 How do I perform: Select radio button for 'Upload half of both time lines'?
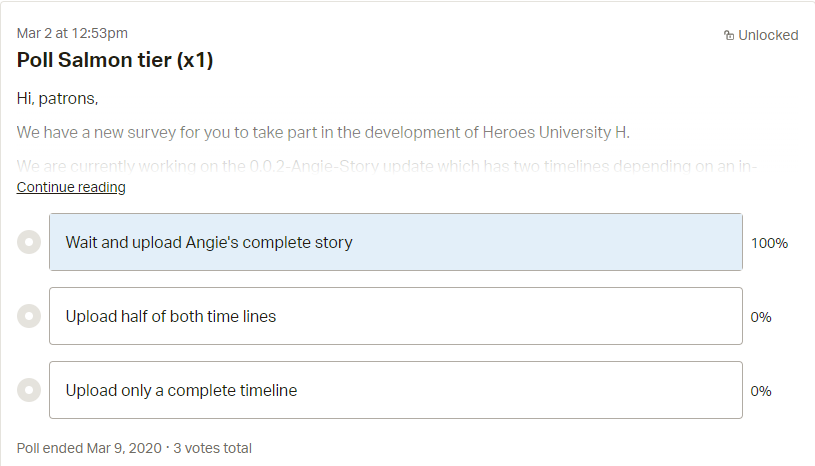(x=29, y=316)
